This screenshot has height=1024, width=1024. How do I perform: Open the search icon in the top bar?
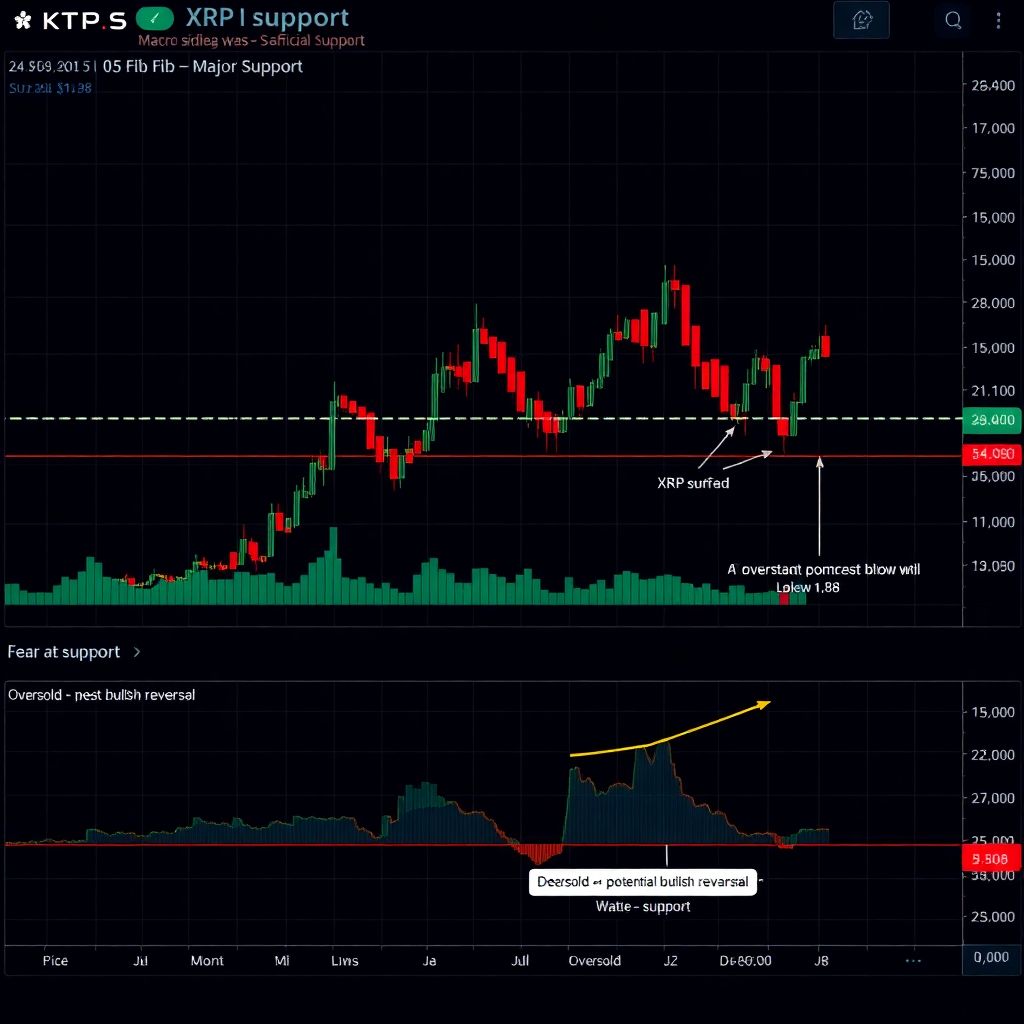tap(952, 19)
